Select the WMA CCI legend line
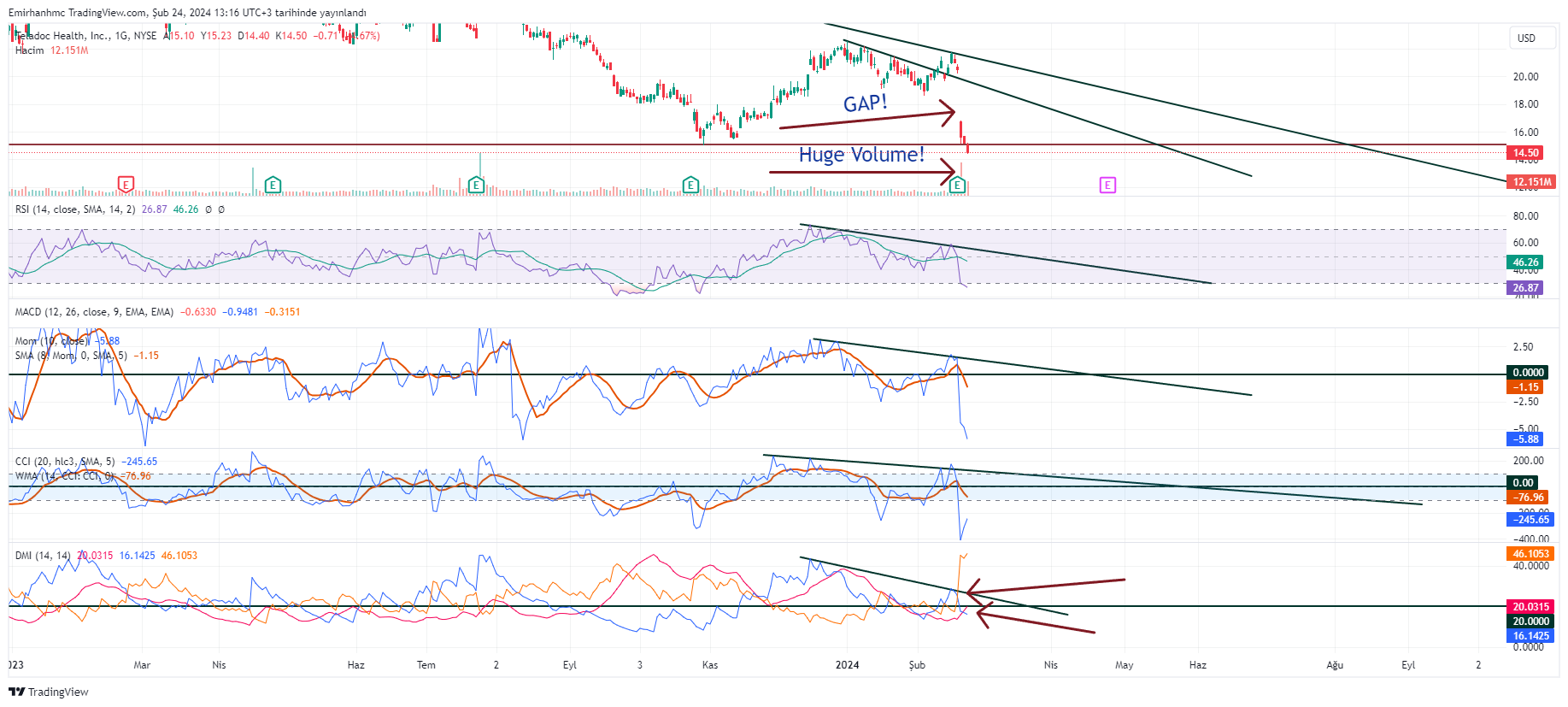 65,476
